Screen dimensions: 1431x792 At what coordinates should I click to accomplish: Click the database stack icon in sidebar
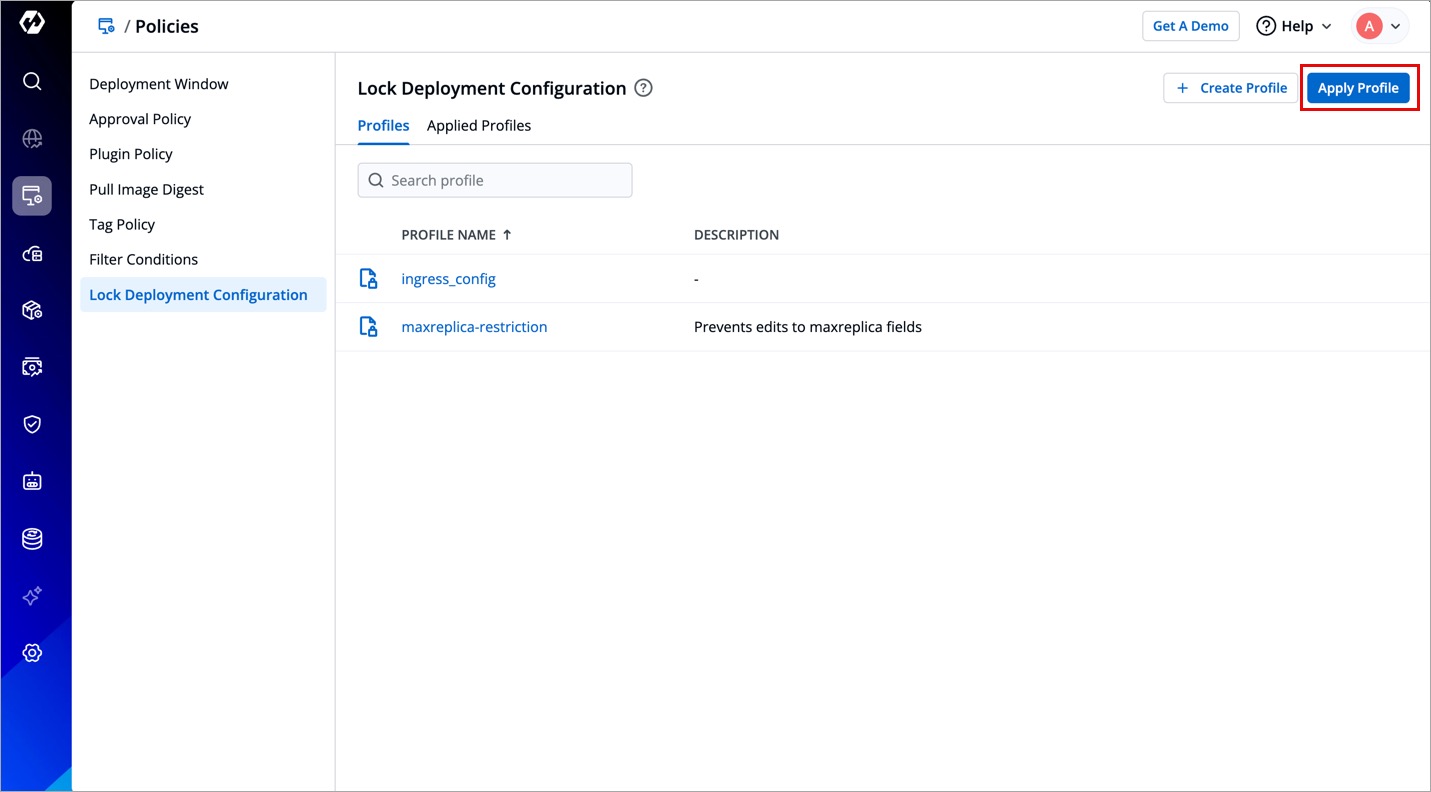[32, 539]
